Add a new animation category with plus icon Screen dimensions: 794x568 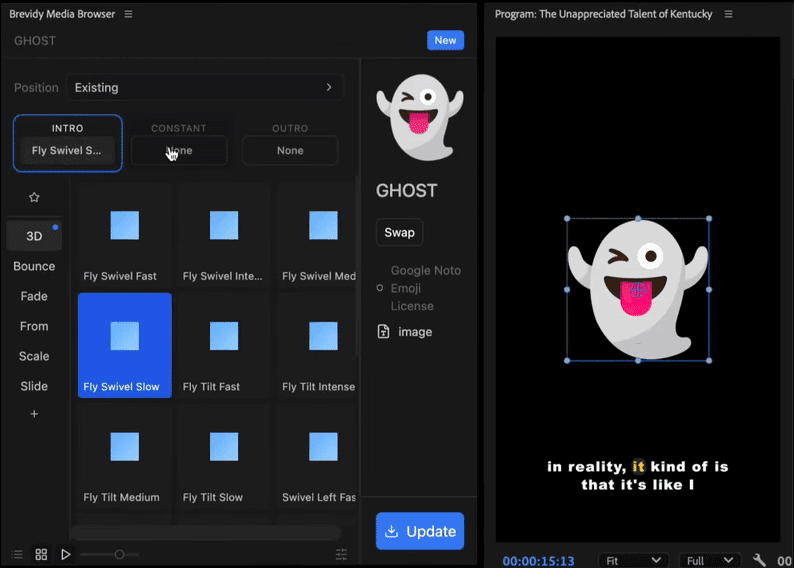pyautogui.click(x=34, y=414)
